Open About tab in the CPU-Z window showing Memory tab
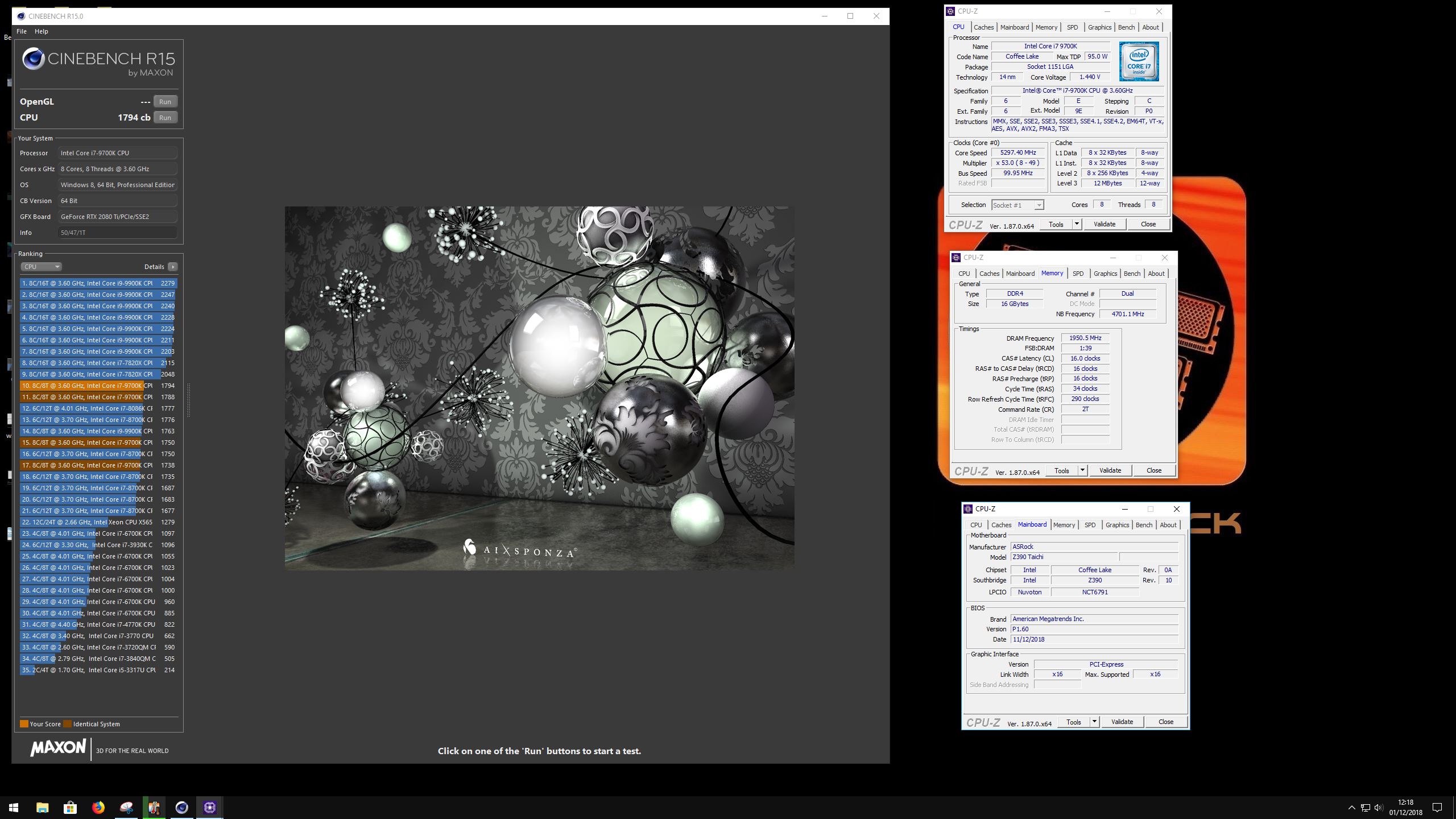Image resolution: width=1456 pixels, height=819 pixels. 1156,274
